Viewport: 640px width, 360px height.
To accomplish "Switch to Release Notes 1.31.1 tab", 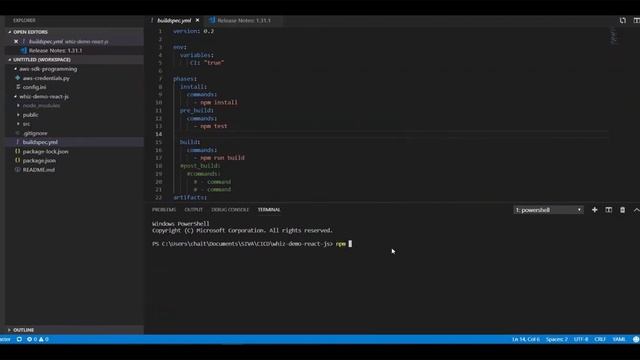I will 244,20.
